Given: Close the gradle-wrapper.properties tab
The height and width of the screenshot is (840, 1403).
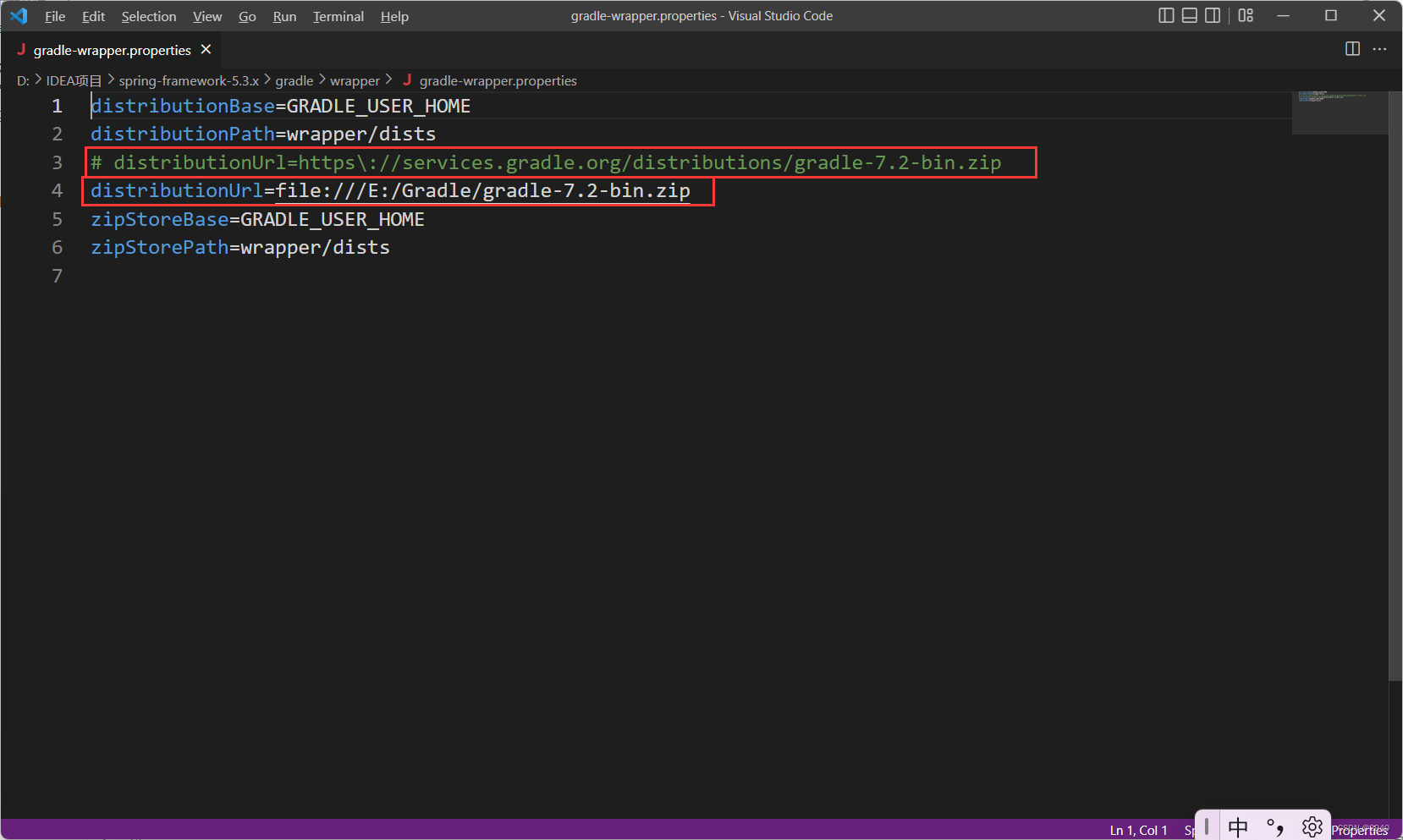Looking at the screenshot, I should click(x=206, y=50).
